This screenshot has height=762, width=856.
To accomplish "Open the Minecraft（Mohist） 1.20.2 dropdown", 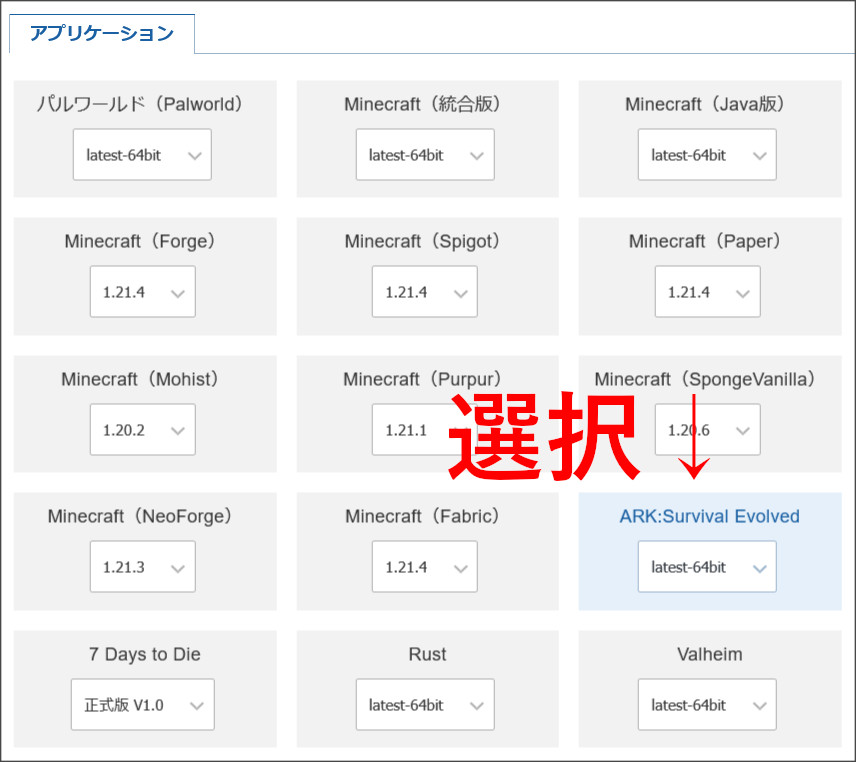I will (x=142, y=430).
